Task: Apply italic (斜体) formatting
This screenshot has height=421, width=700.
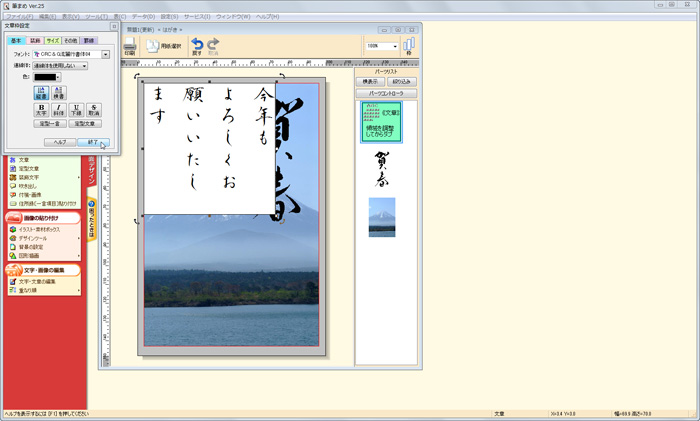Action: point(59,110)
